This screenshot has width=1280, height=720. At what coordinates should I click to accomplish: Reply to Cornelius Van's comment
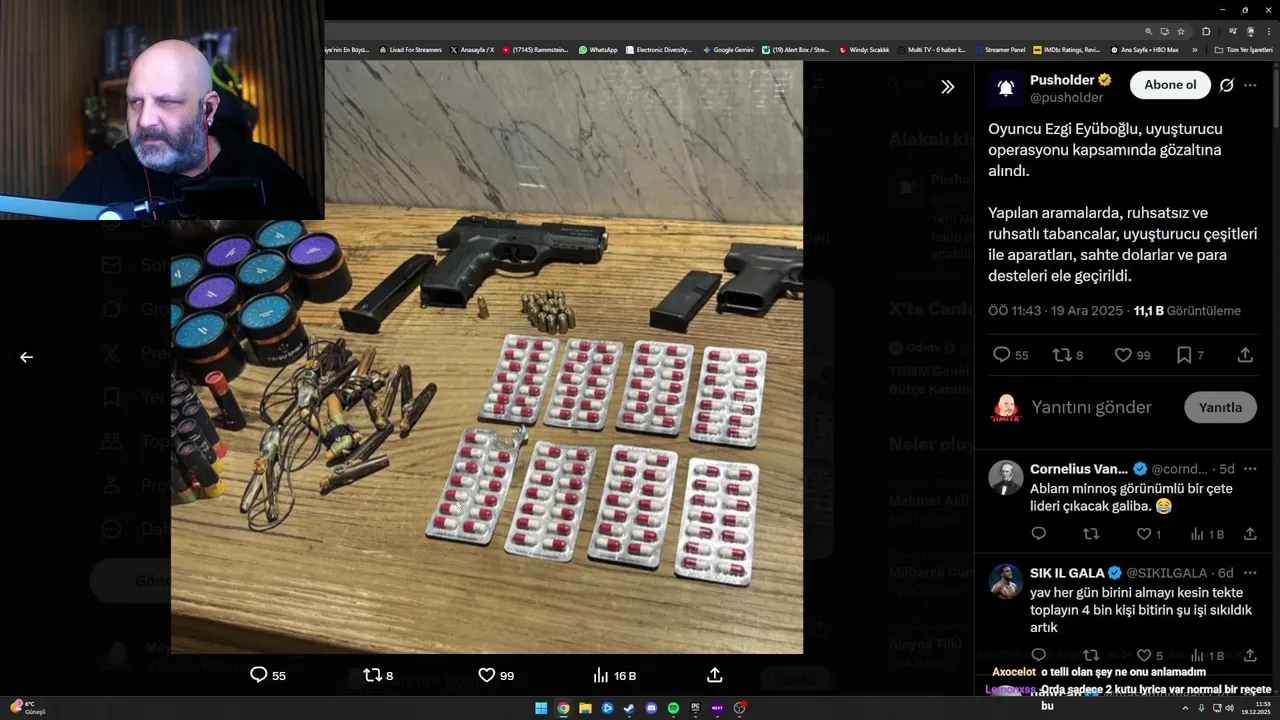(x=1038, y=534)
